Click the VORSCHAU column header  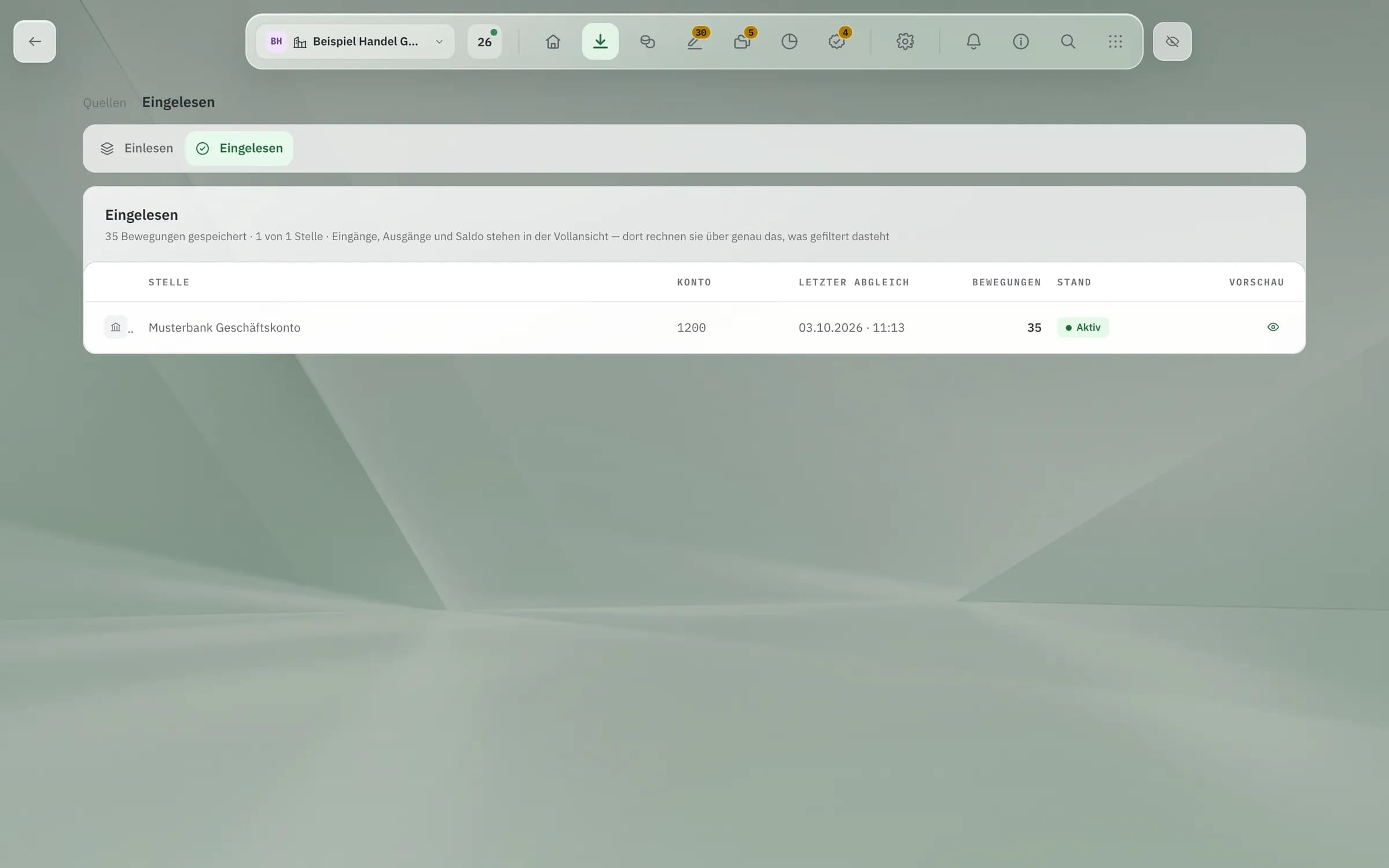coord(1256,282)
